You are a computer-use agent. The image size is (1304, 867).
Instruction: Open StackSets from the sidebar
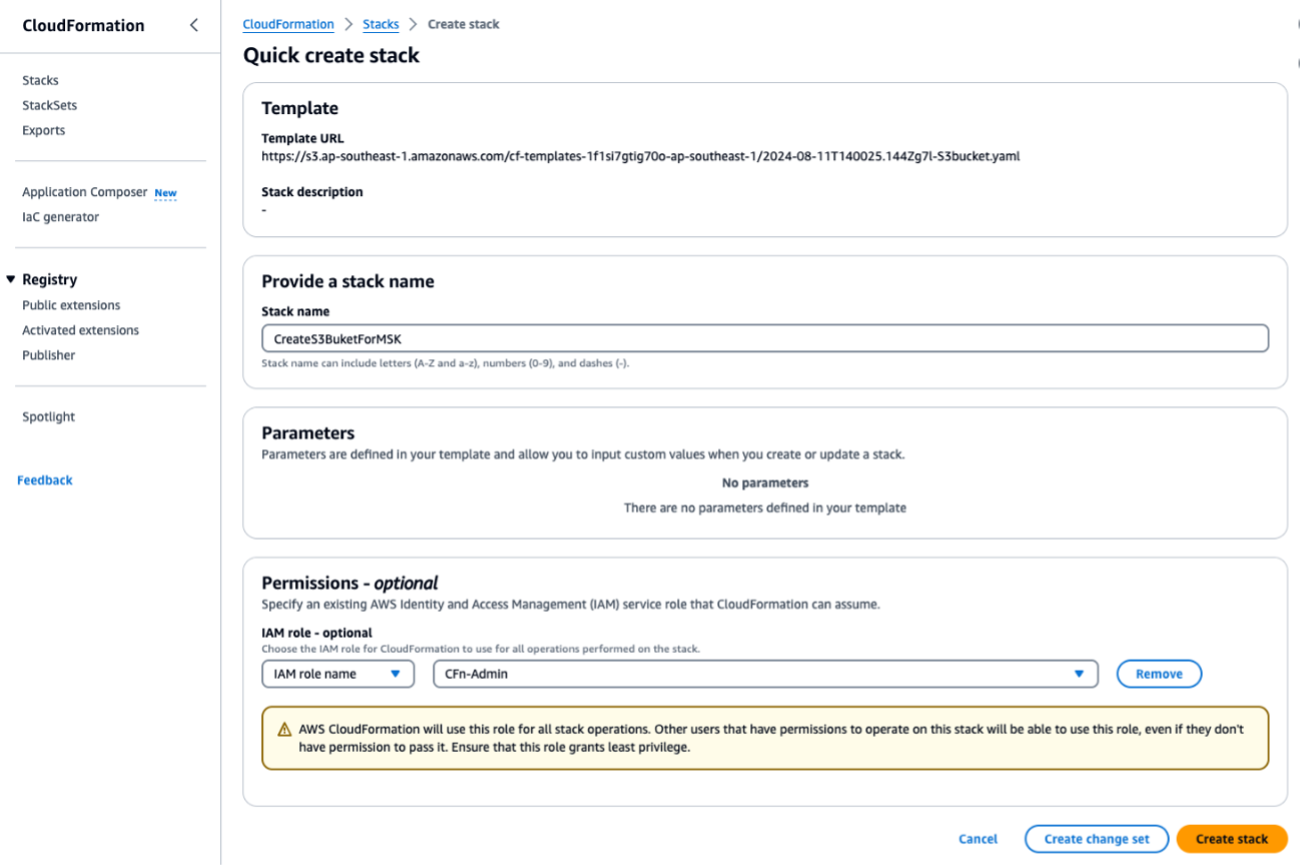[49, 105]
